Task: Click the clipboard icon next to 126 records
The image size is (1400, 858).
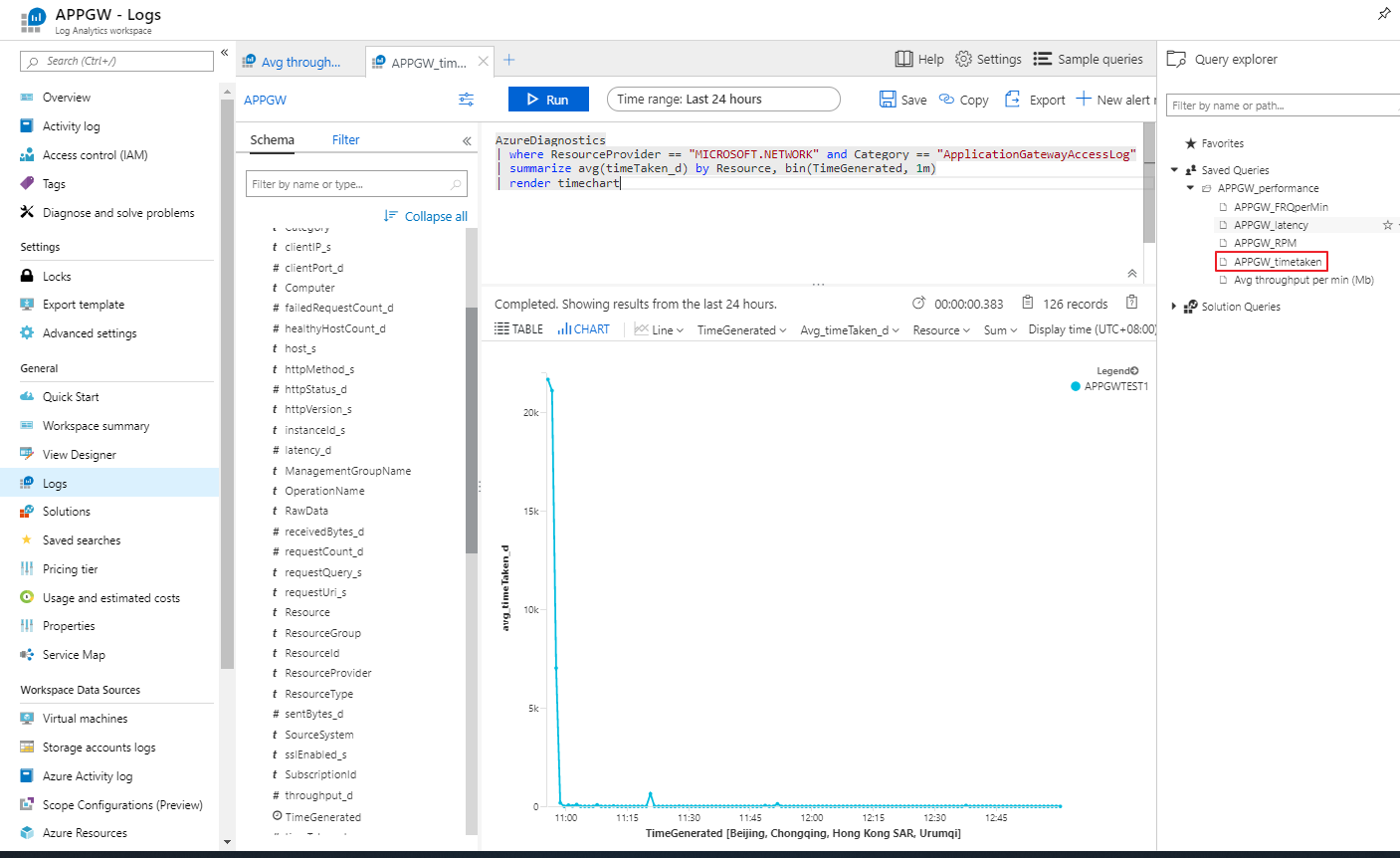Action: [x=1131, y=304]
